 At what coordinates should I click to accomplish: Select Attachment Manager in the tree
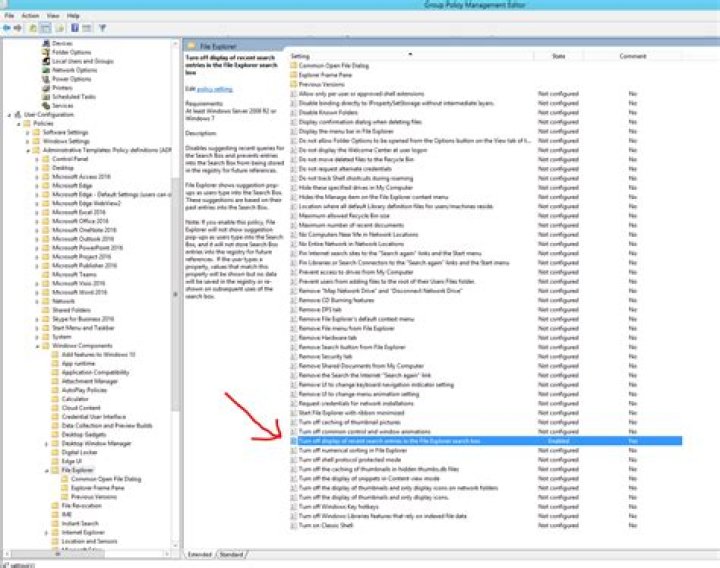tap(90, 381)
